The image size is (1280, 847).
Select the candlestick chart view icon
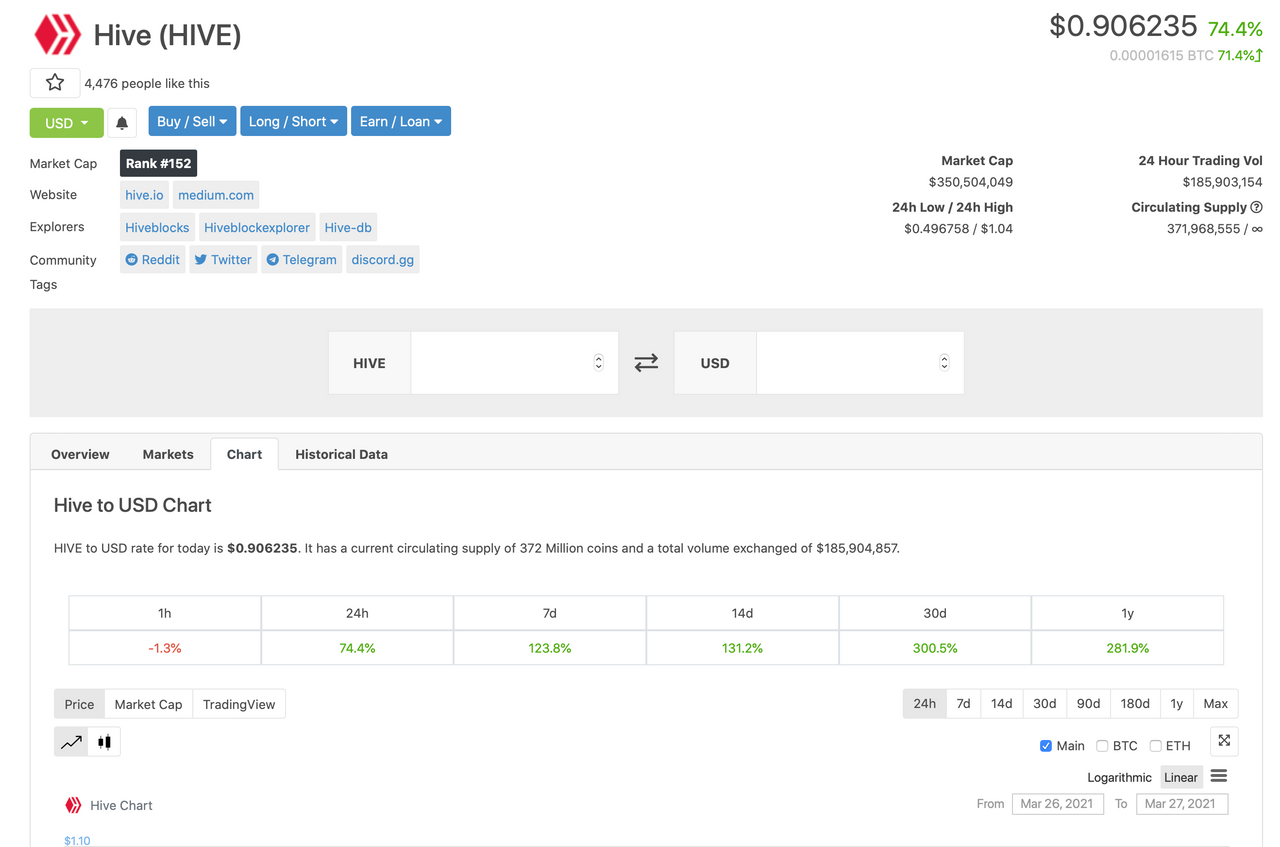point(104,742)
